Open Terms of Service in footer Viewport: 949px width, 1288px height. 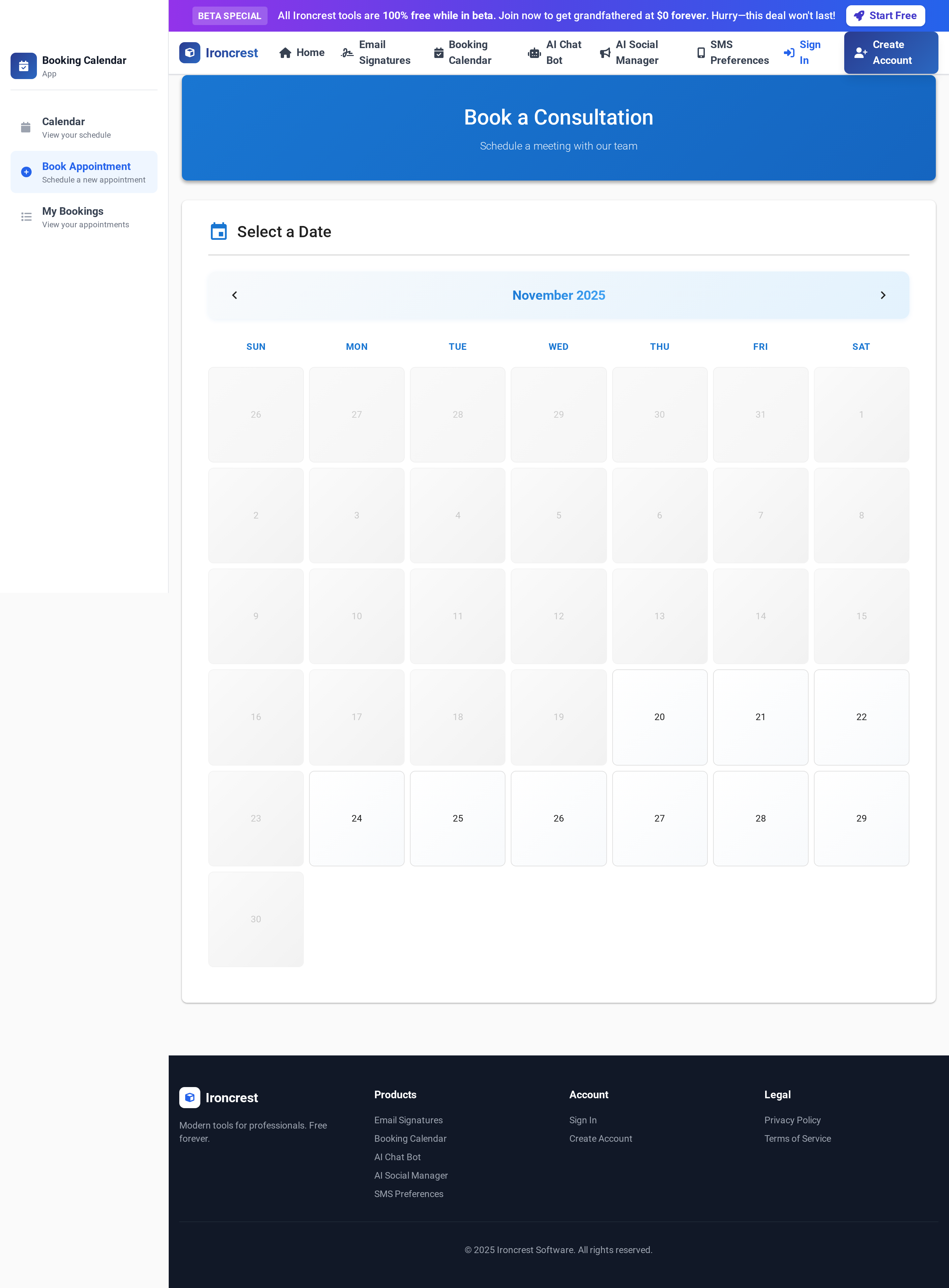tap(797, 1138)
